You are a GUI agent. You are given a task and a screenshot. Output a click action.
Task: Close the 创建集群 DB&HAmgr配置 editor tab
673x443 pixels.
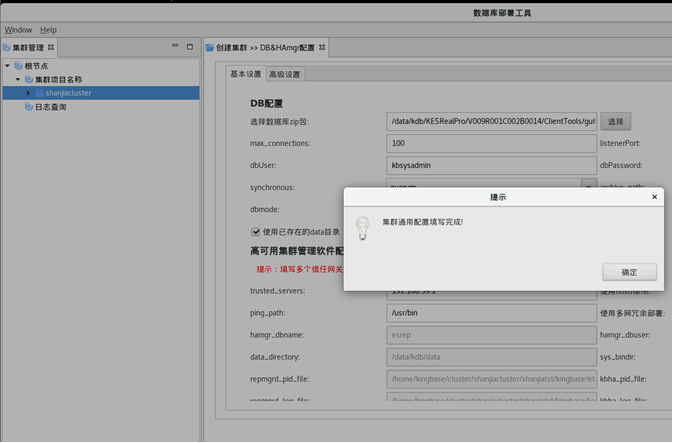[322, 47]
